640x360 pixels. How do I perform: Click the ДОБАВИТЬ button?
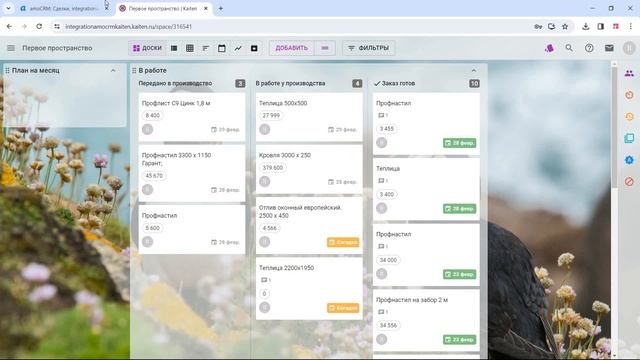[x=291, y=48]
